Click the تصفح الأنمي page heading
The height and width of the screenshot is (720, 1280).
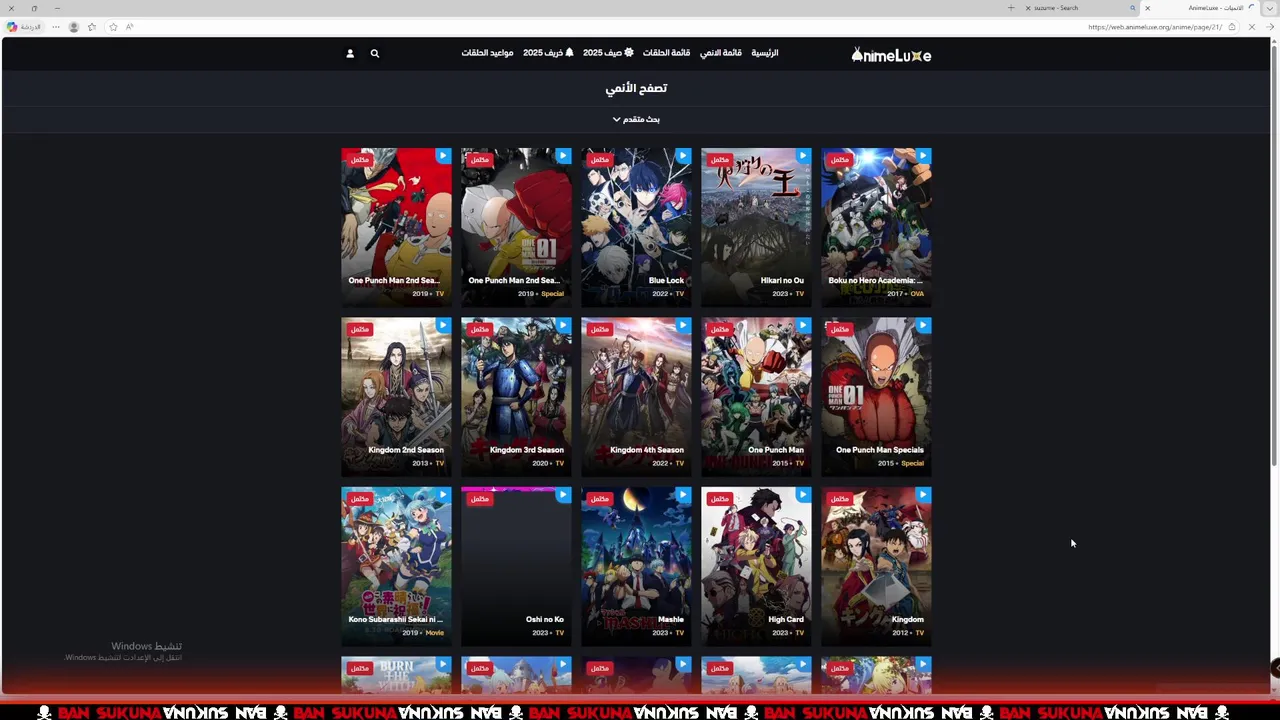pos(636,88)
